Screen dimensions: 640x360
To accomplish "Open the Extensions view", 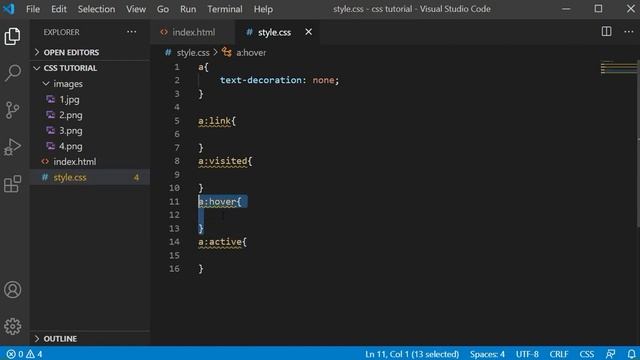I will pos(12,184).
